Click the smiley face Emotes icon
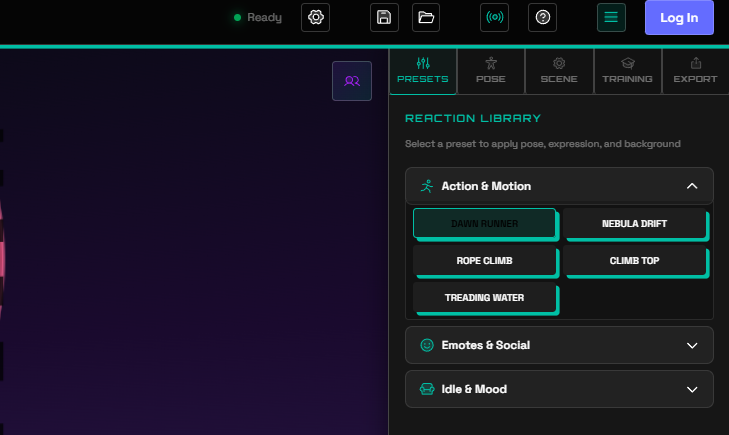The height and width of the screenshot is (435, 729). coord(427,345)
